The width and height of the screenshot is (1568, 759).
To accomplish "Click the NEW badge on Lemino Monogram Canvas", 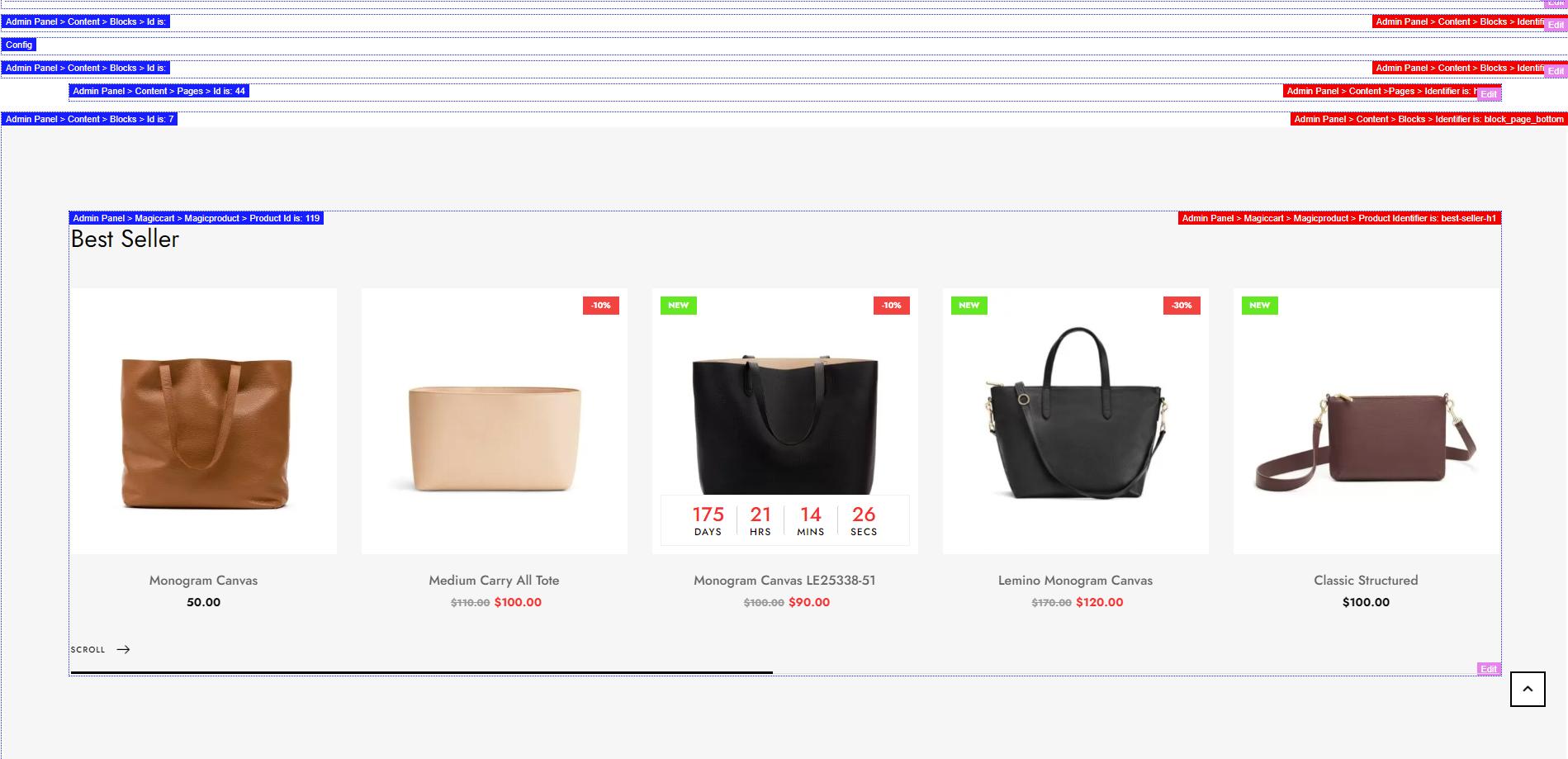I will pos(969,306).
